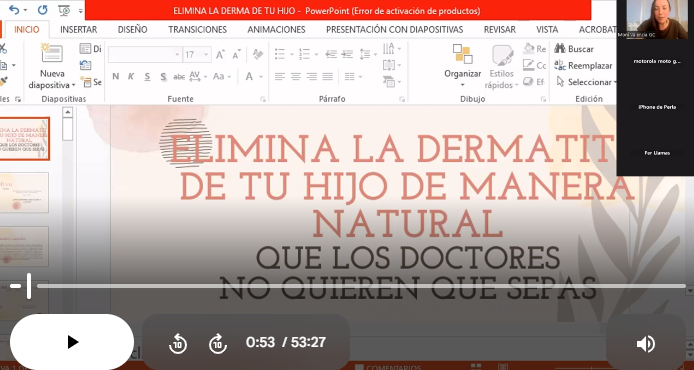The image size is (694, 370).
Task: Open the font name combo box
Action: click(145, 54)
